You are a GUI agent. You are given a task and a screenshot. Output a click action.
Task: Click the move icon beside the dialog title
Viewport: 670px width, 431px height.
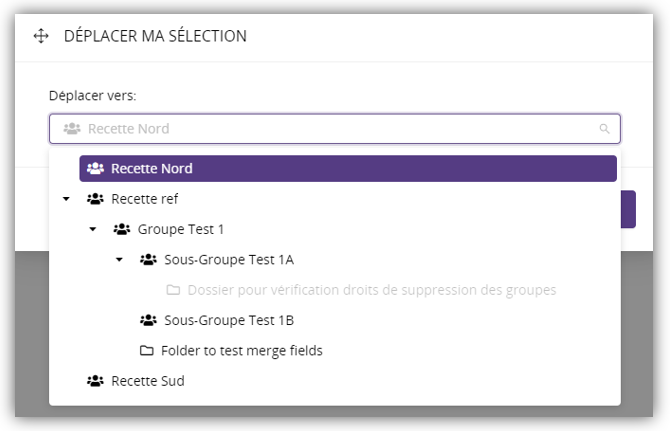(41, 36)
